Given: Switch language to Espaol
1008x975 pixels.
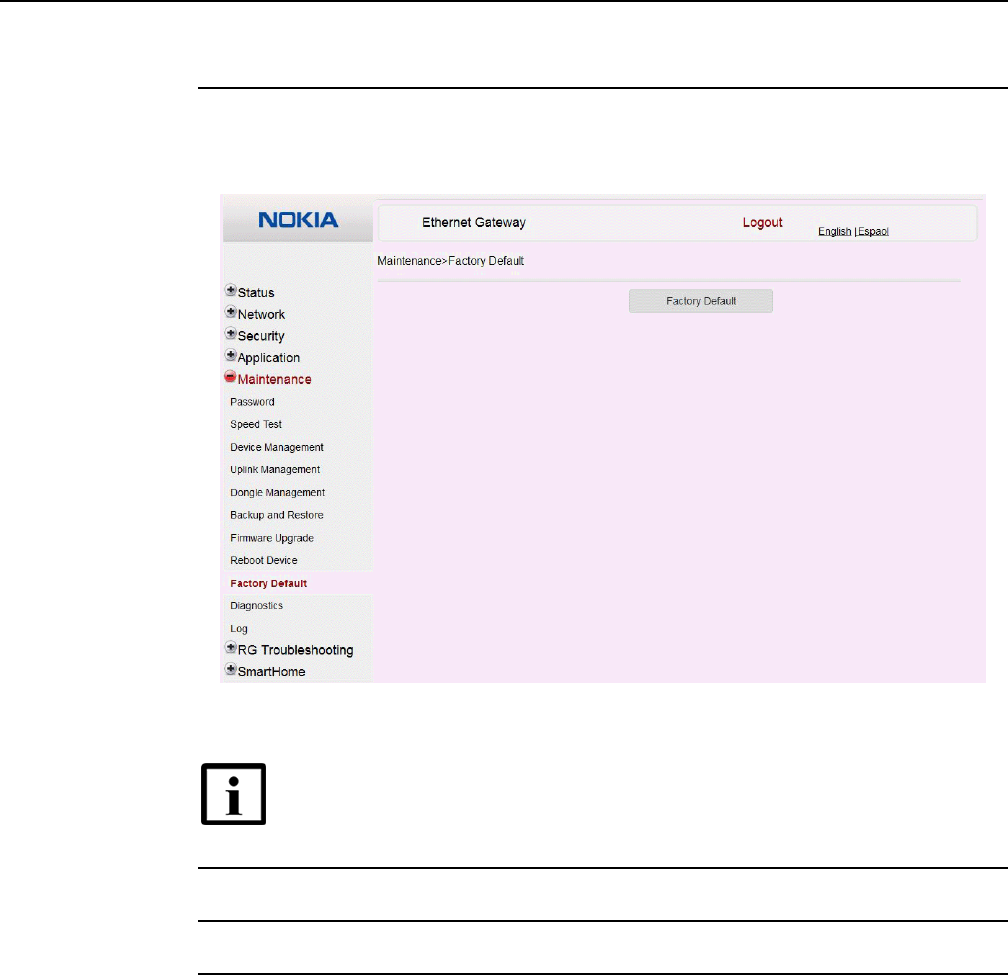Looking at the screenshot, I should click(874, 231).
